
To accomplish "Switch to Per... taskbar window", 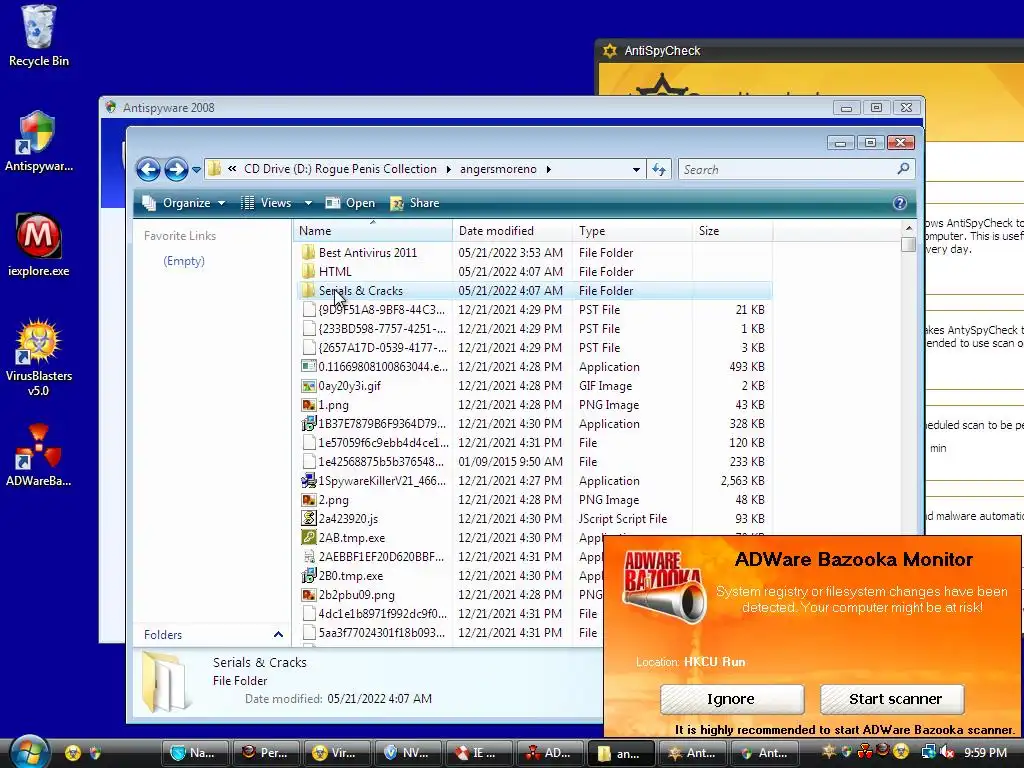I will [266, 753].
